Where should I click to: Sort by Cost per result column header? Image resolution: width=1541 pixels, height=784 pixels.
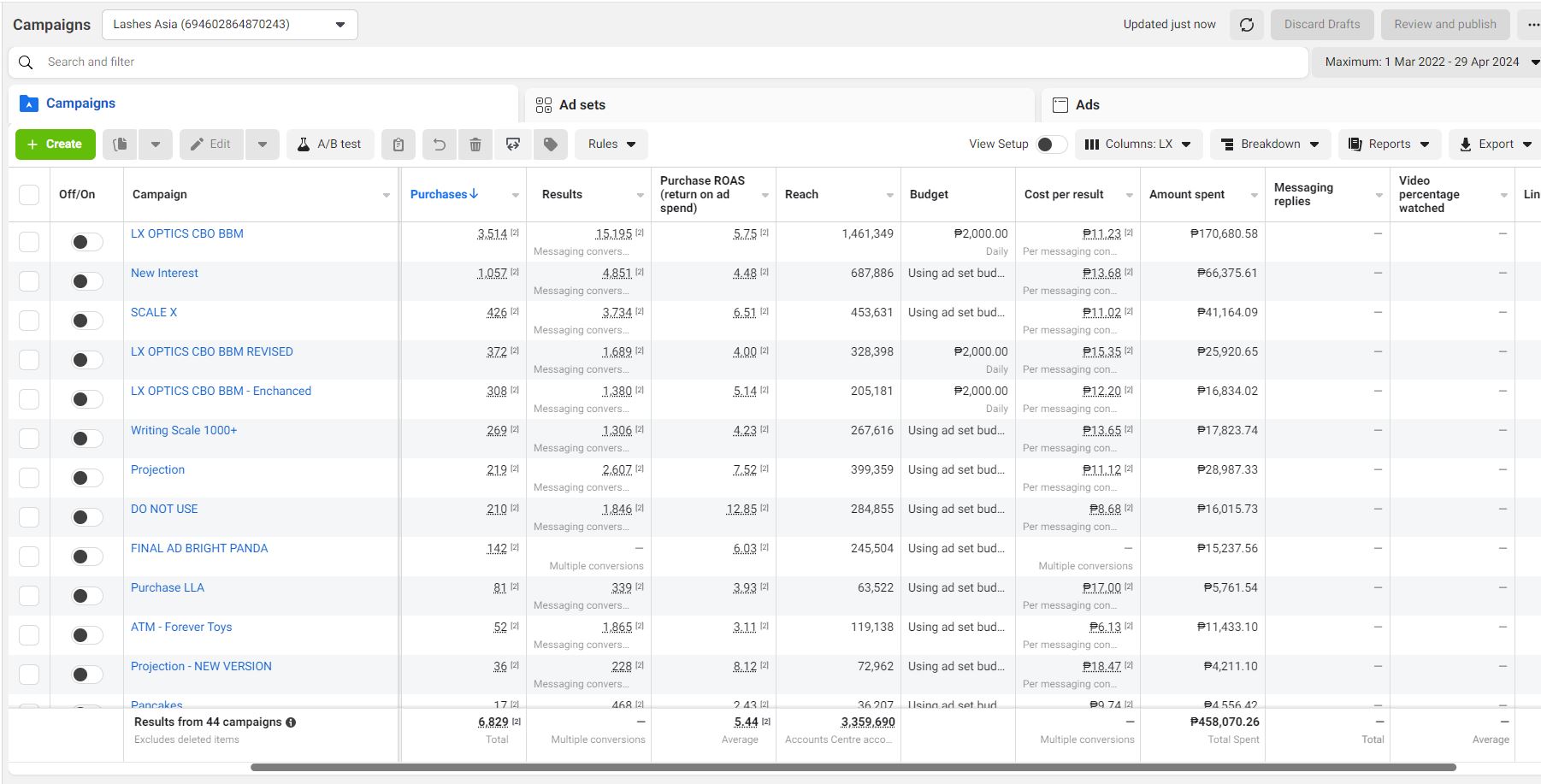coord(1064,195)
